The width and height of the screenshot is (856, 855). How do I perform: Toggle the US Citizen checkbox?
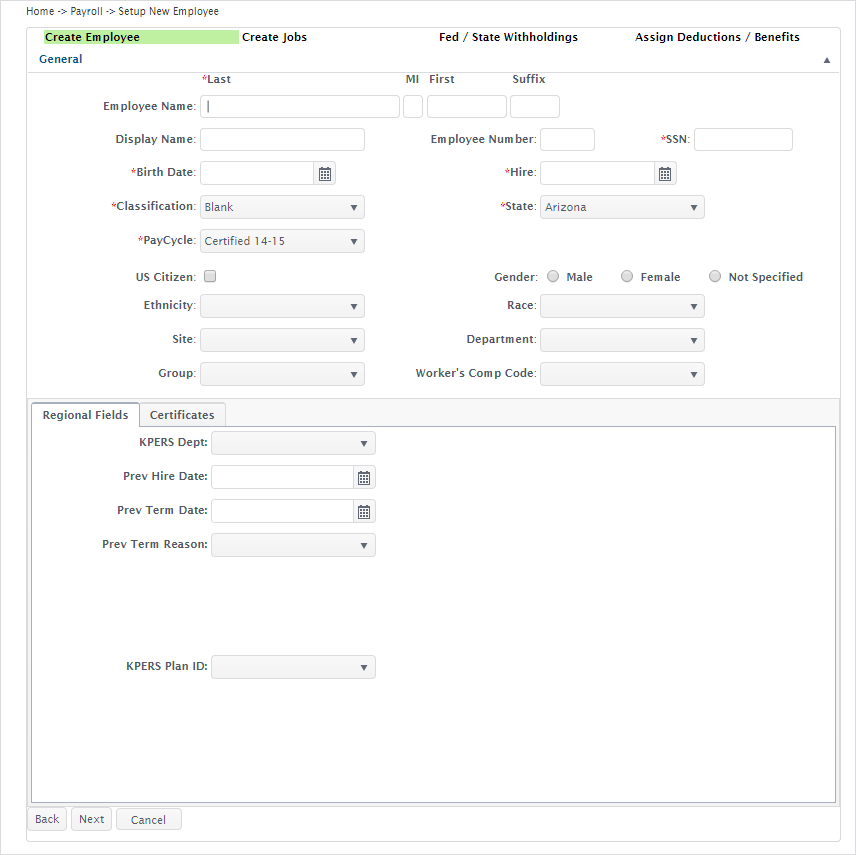point(210,276)
